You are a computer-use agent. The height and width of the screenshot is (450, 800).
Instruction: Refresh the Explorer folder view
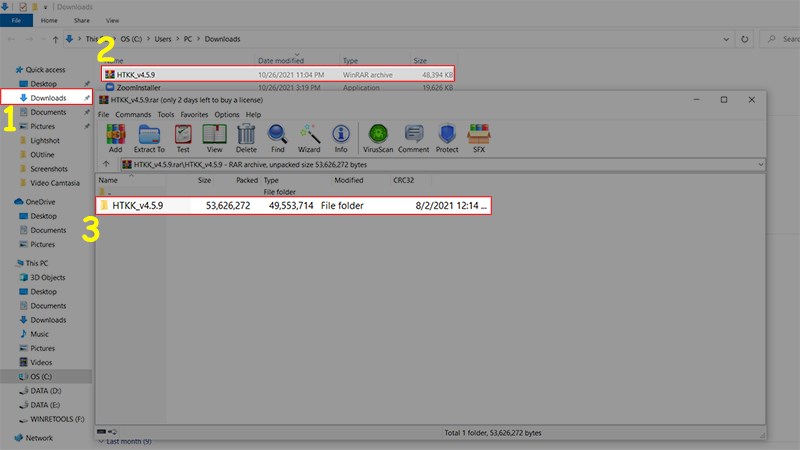[x=744, y=39]
